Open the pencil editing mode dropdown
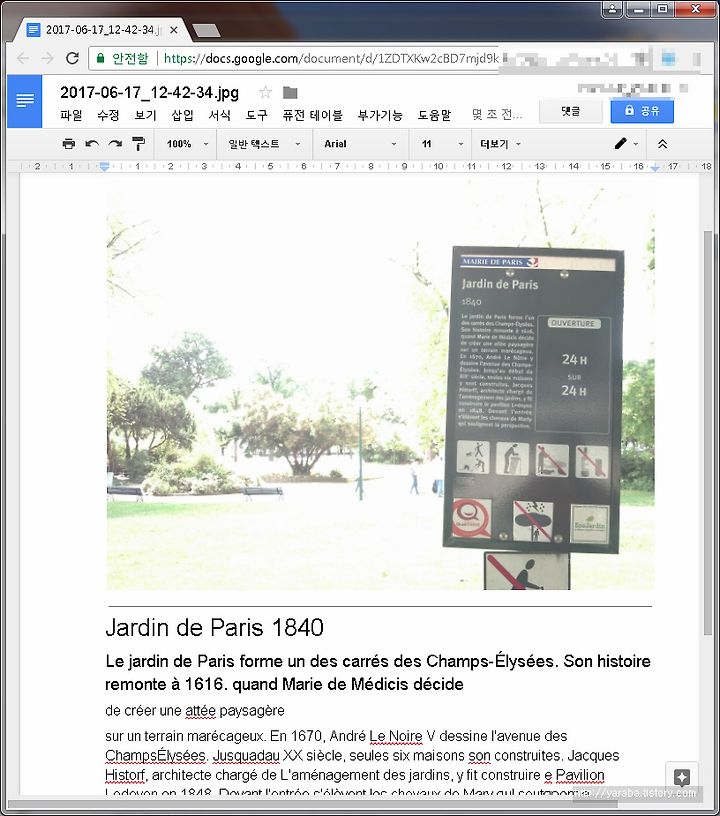Viewport: 720px width, 816px height. tap(626, 144)
